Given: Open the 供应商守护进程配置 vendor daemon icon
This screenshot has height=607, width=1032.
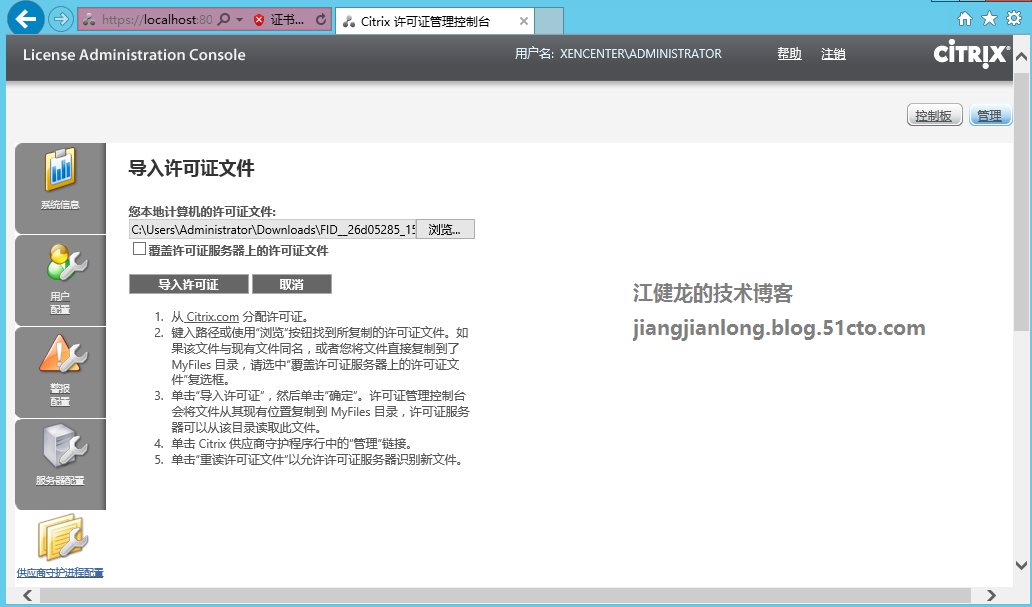Looking at the screenshot, I should 62,538.
